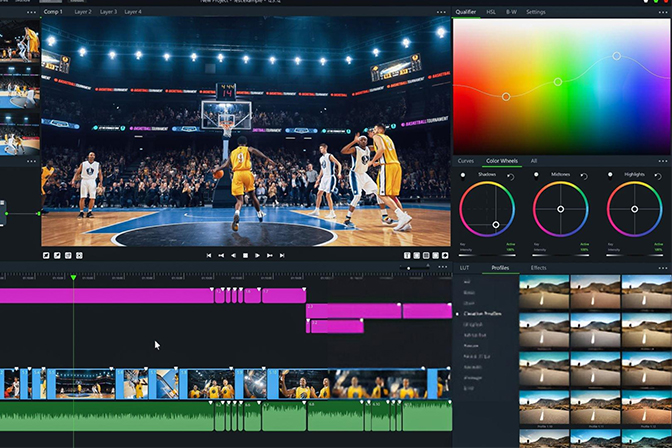672x448 pixels.
Task: Switch to the Curves tab
Action: (466, 161)
